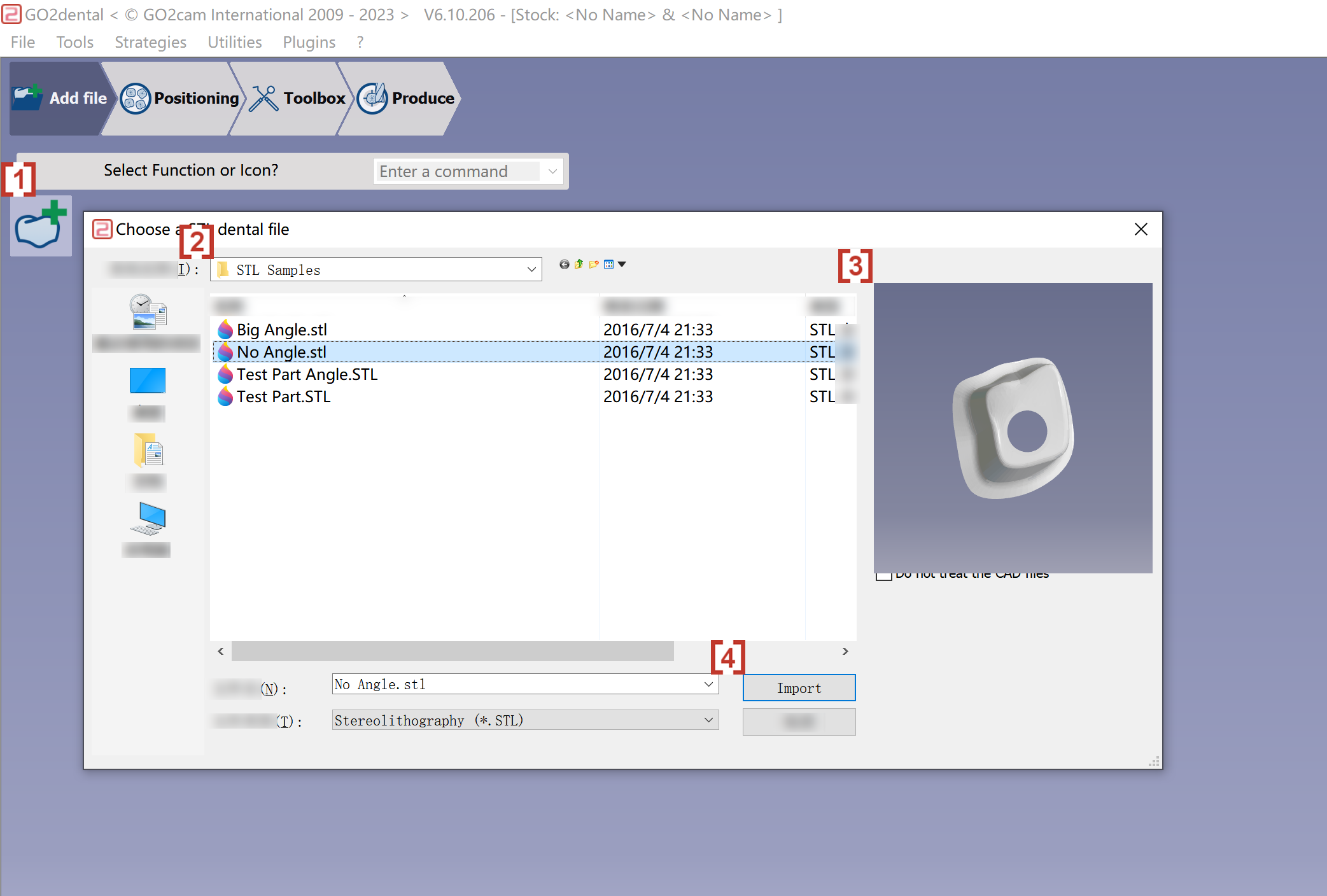Go up one folder level
1327x896 pixels.
pyautogui.click(x=579, y=265)
